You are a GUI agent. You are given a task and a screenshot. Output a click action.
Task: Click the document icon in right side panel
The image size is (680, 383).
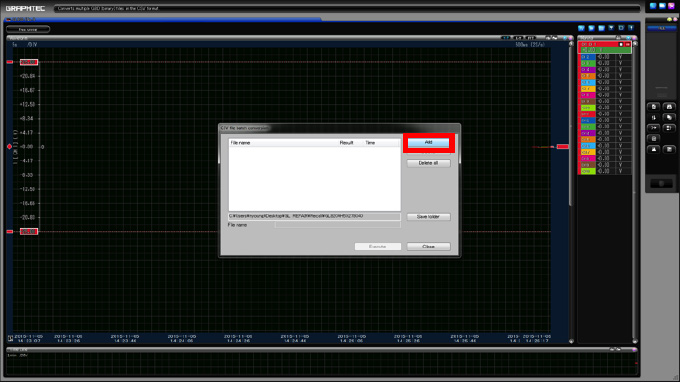pos(654,107)
